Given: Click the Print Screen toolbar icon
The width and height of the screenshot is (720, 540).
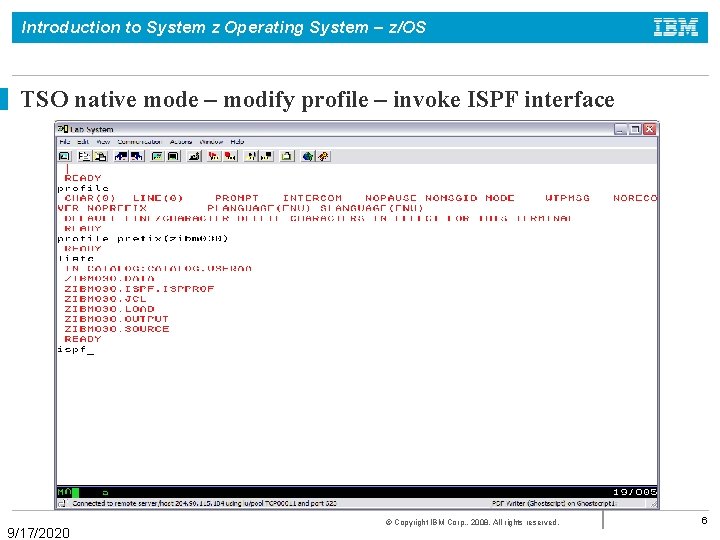Looking at the screenshot, I should 65,157.
